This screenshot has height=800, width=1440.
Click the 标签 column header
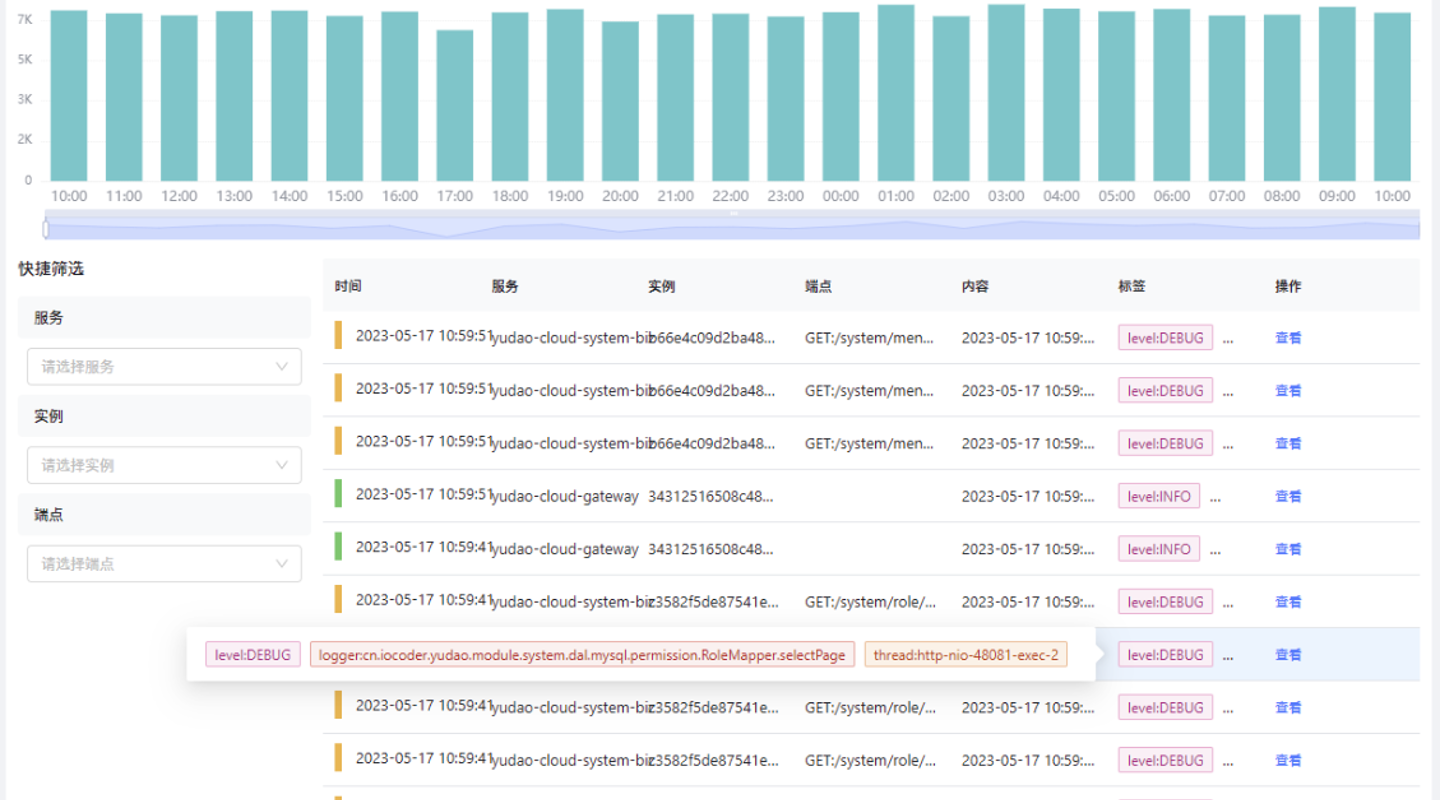(1132, 286)
